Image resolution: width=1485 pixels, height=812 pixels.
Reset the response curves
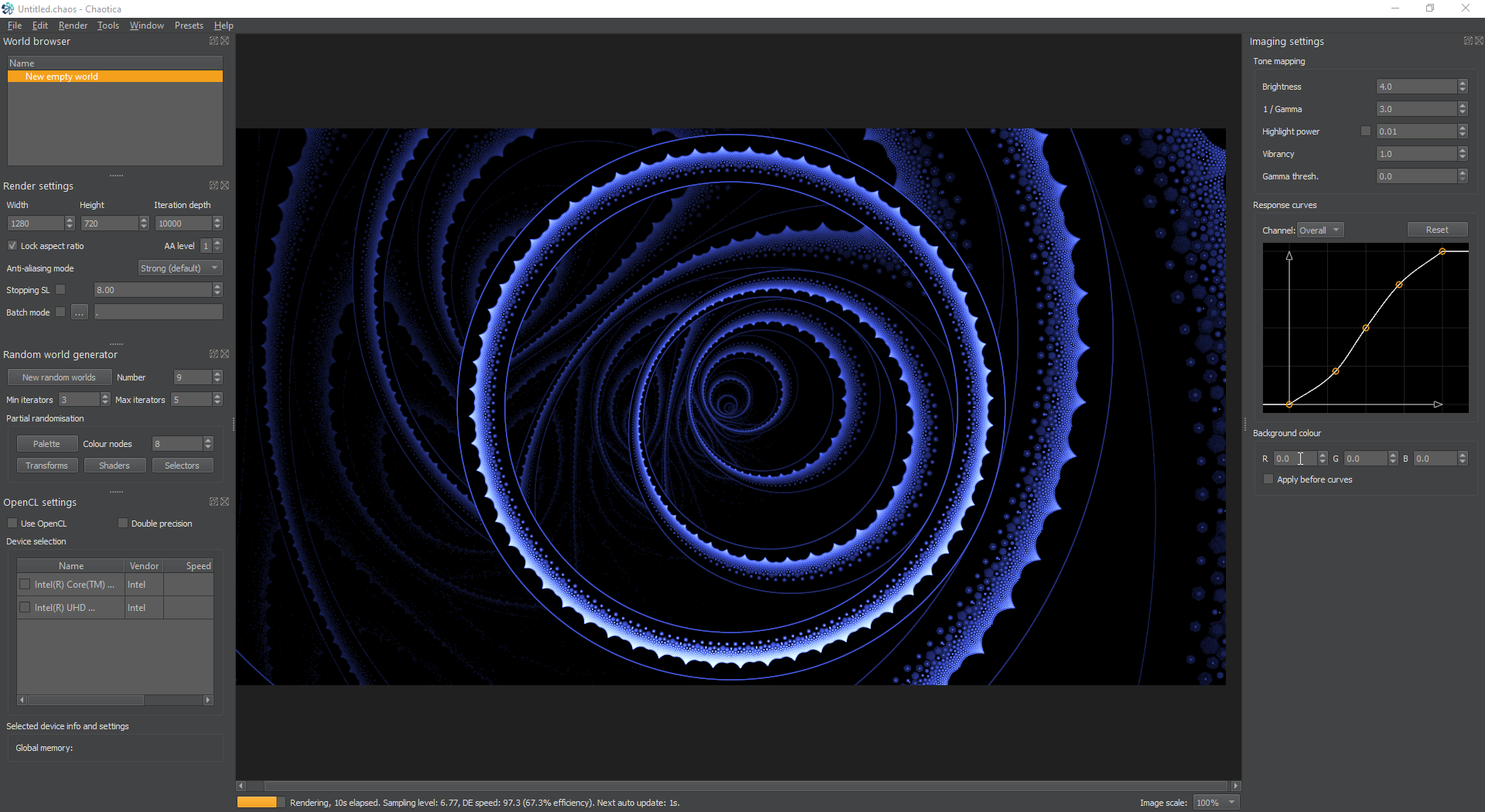[1437, 230]
